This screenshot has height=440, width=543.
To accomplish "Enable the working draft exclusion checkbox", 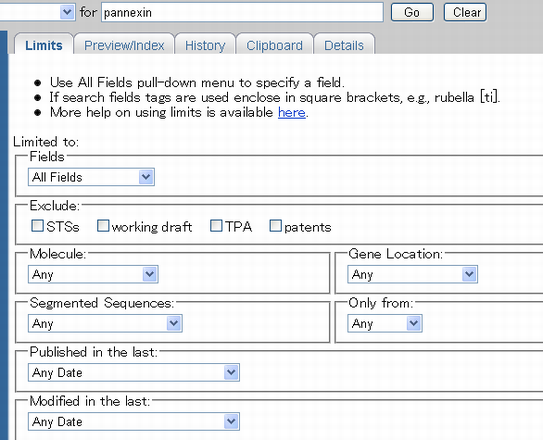I will (103, 226).
